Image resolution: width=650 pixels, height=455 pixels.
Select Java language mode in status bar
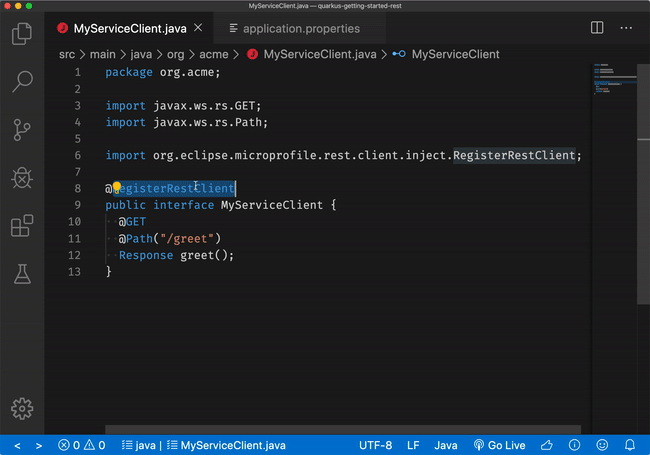tap(446, 445)
